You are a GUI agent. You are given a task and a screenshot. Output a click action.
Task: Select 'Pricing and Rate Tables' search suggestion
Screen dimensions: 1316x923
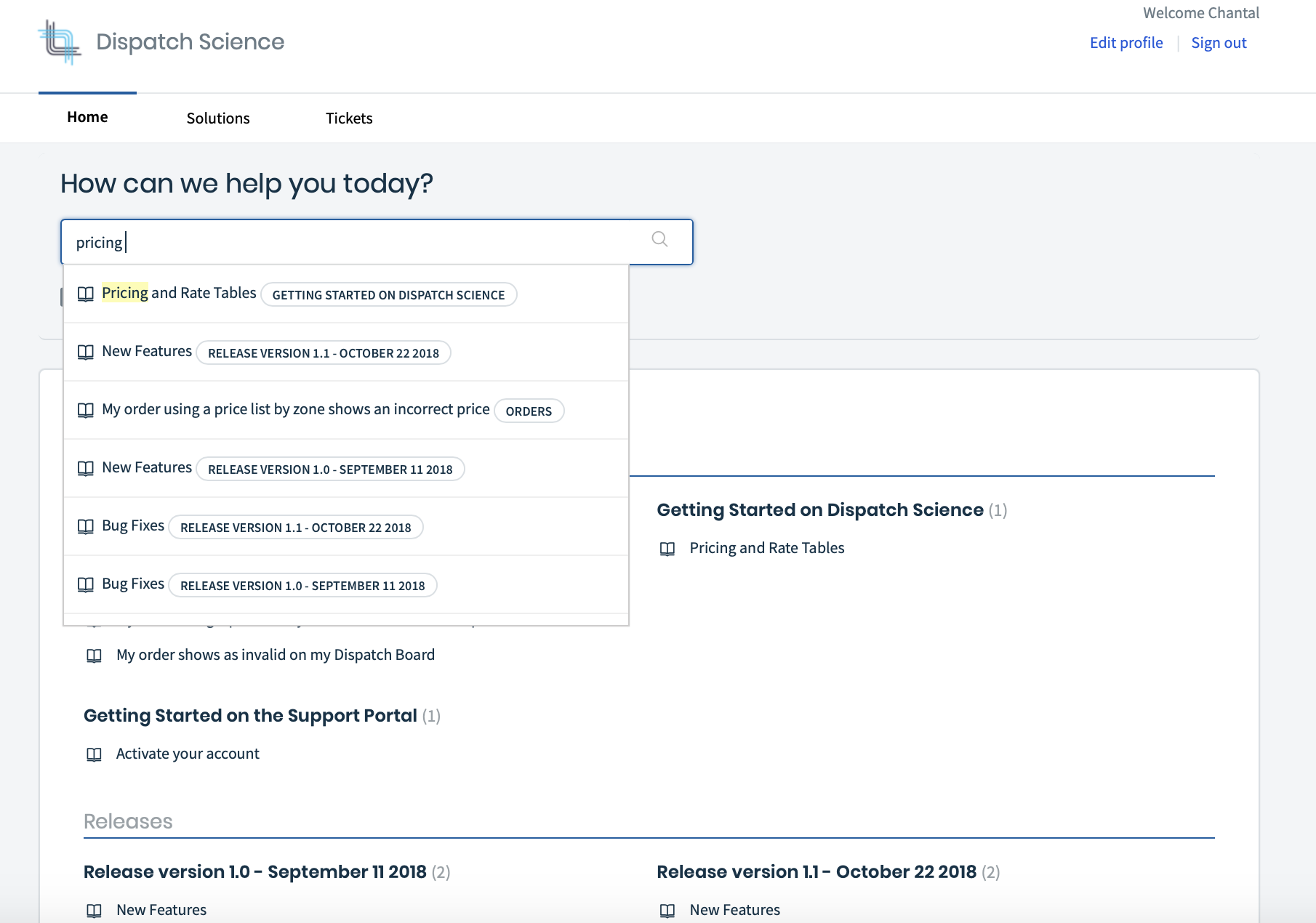346,294
